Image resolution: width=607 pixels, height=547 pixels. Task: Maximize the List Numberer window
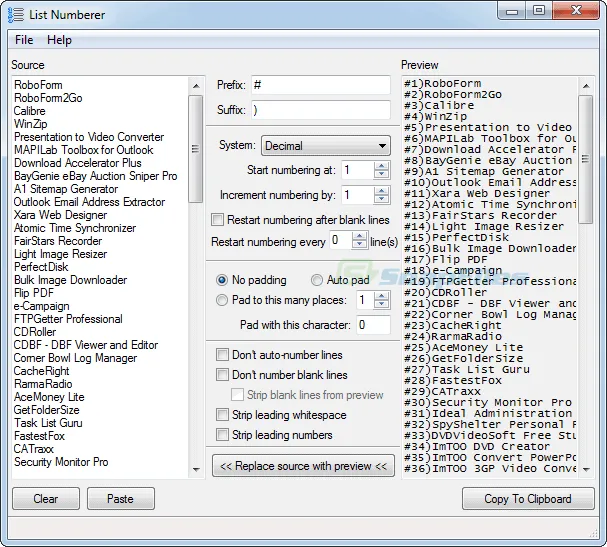tap(539, 11)
